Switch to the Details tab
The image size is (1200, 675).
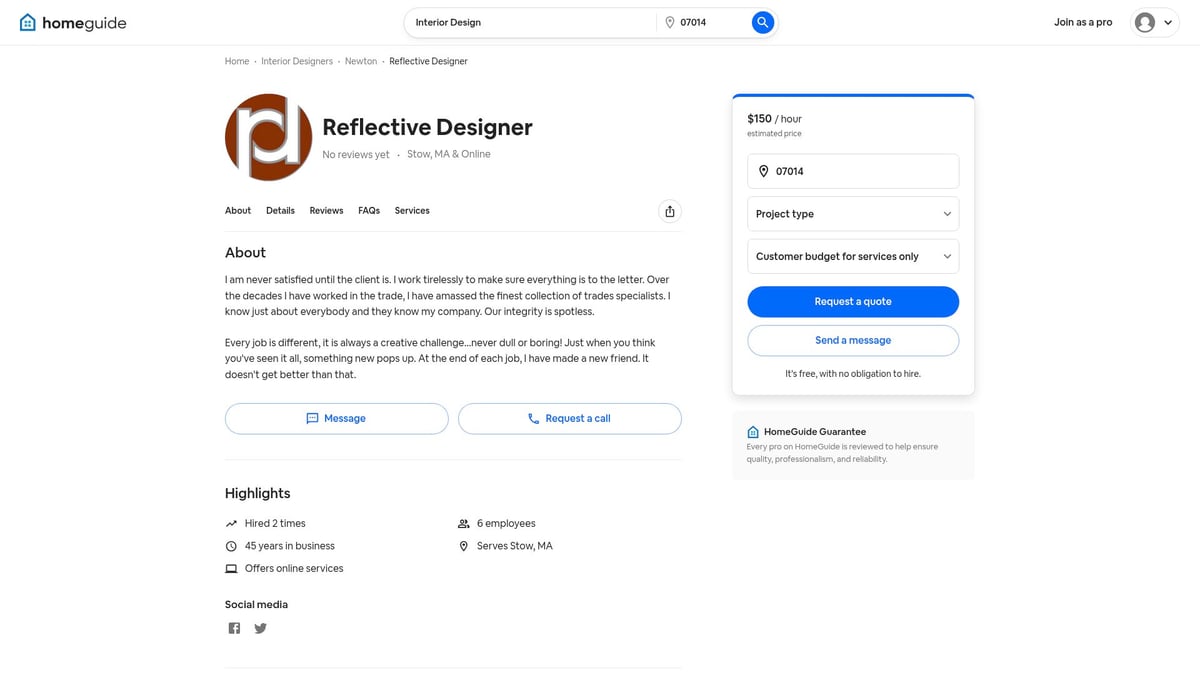(280, 211)
